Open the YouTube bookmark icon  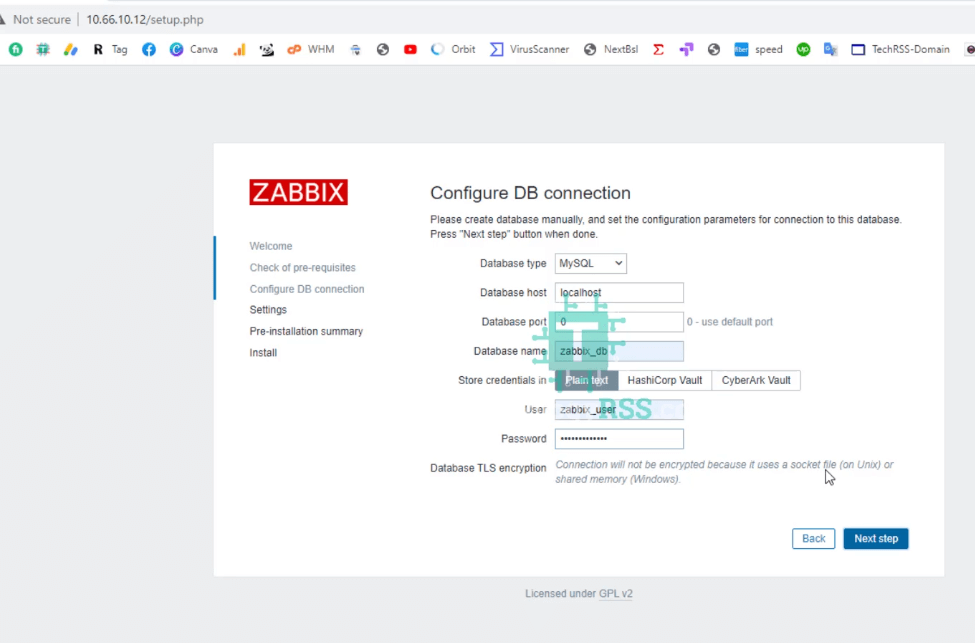click(410, 49)
